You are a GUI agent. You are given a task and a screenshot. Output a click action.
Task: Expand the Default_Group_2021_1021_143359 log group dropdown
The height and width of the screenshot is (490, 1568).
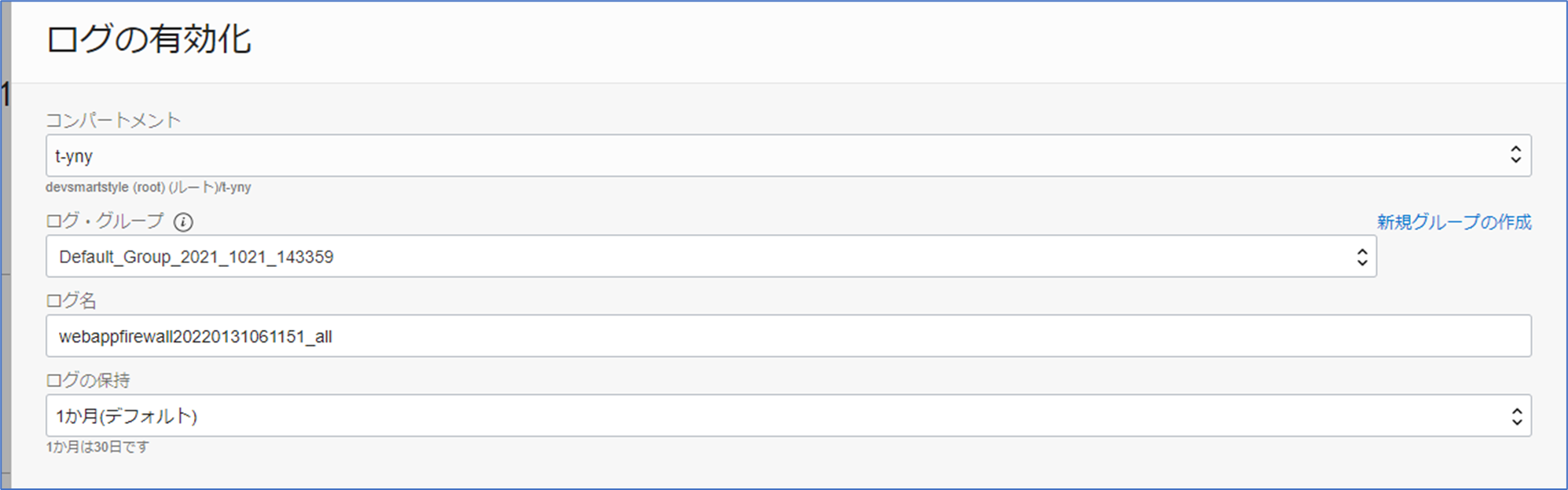711,256
